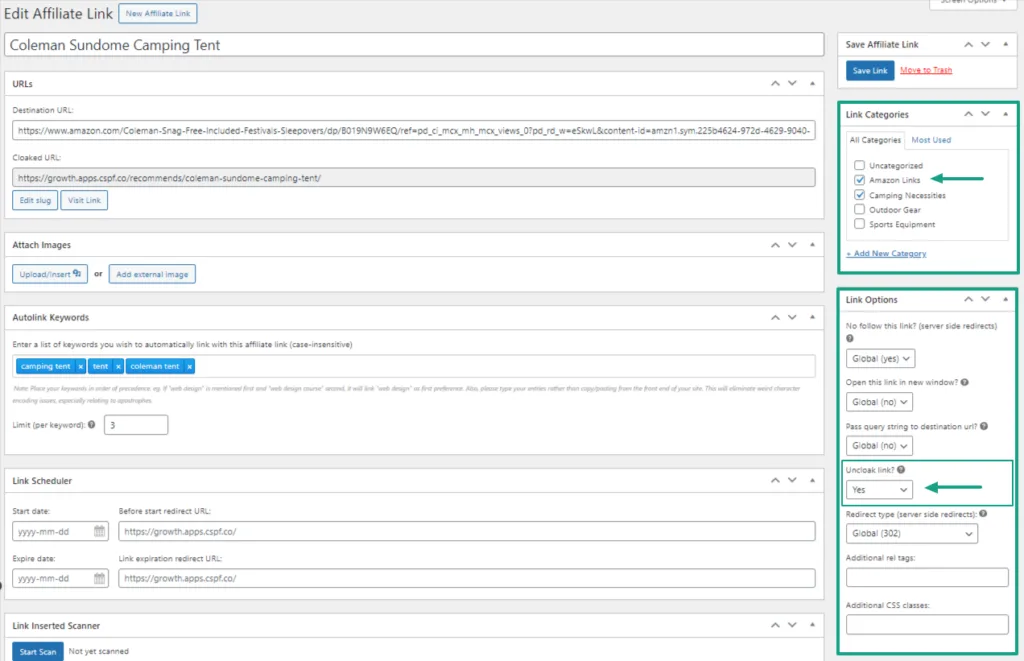Move Autolink Keywords panel up

775,317
